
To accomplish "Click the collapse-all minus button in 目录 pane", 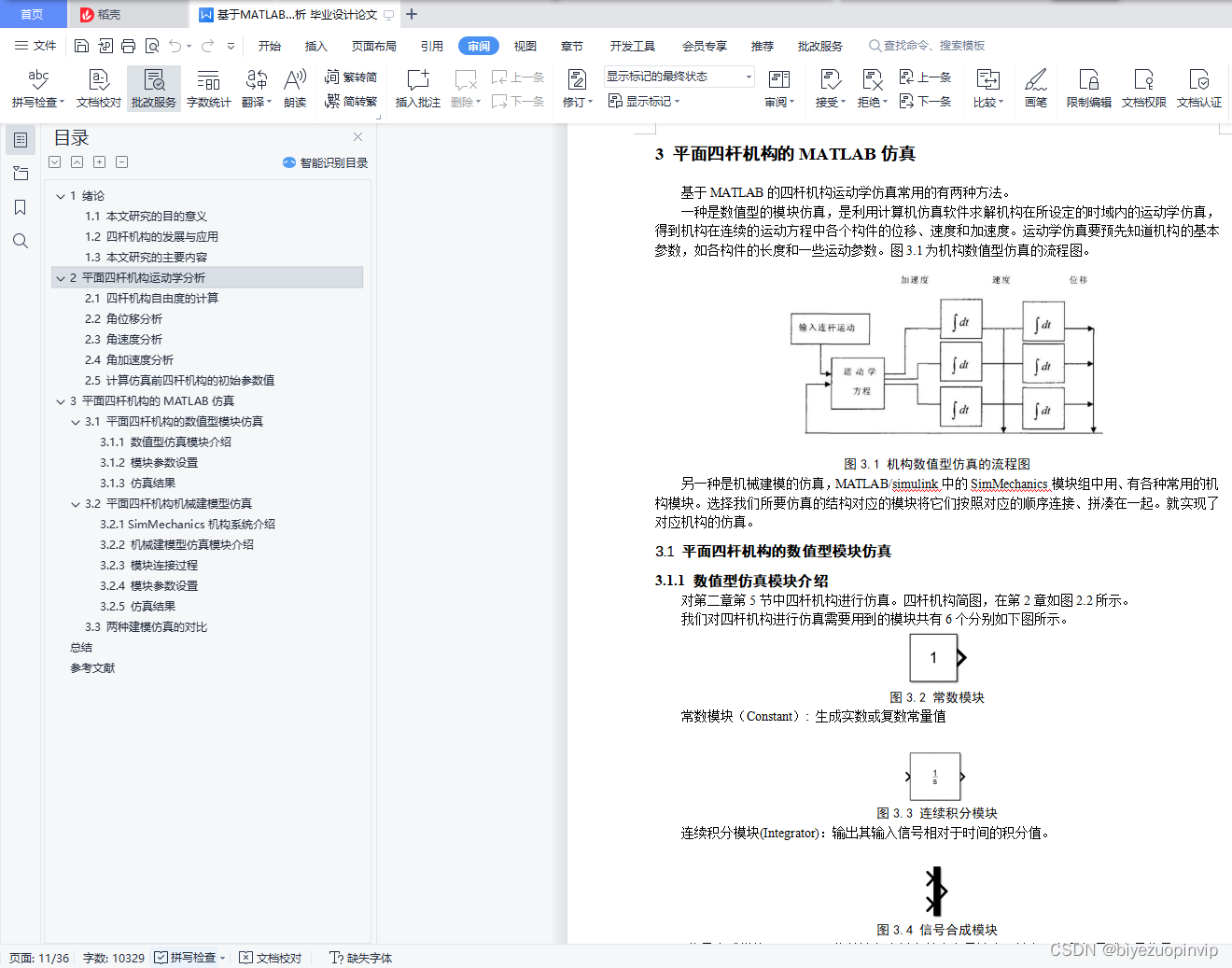I will tap(122, 162).
